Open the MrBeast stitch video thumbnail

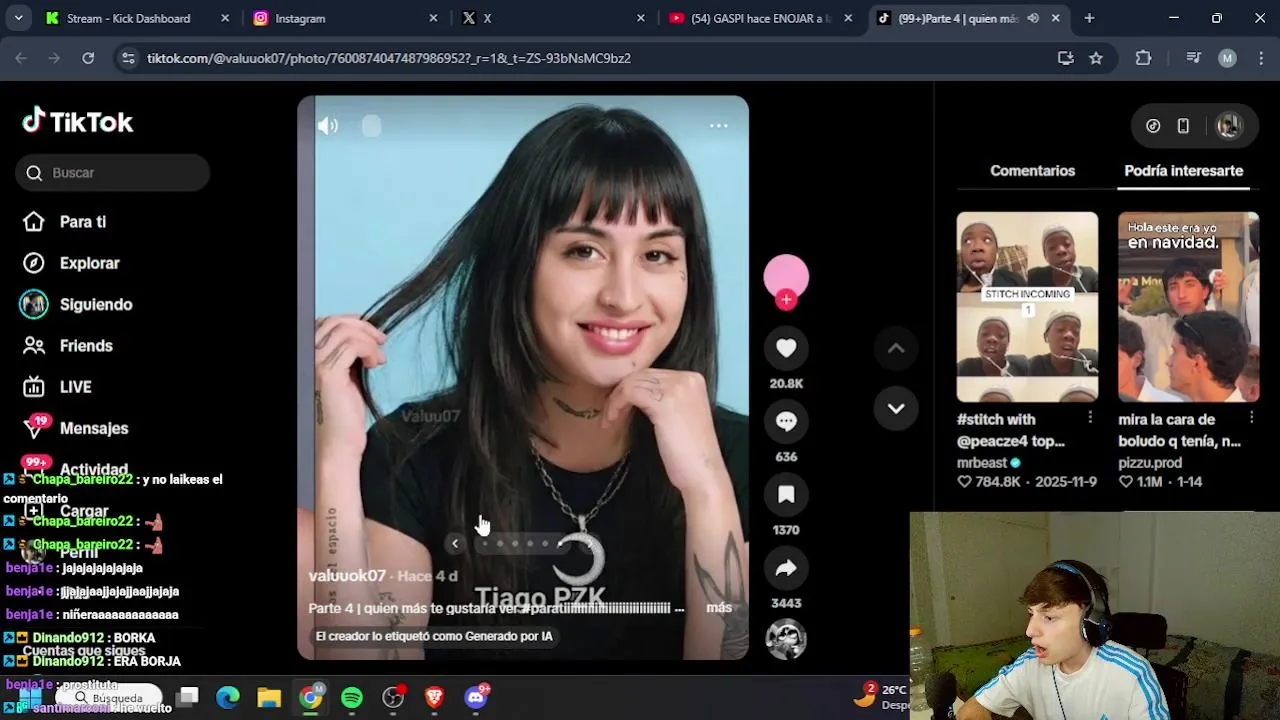pyautogui.click(x=1027, y=307)
